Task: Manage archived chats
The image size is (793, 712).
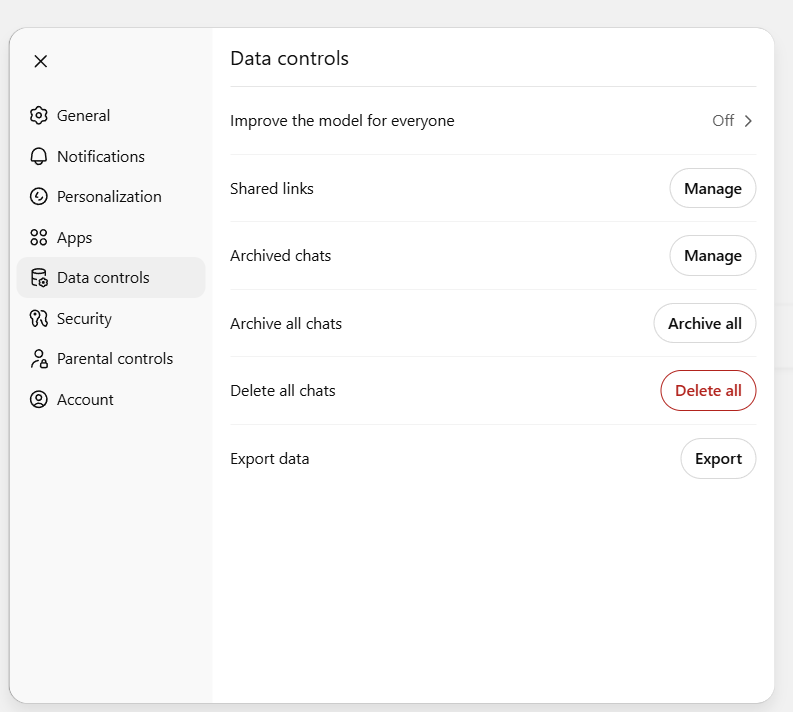Action: coord(713,255)
